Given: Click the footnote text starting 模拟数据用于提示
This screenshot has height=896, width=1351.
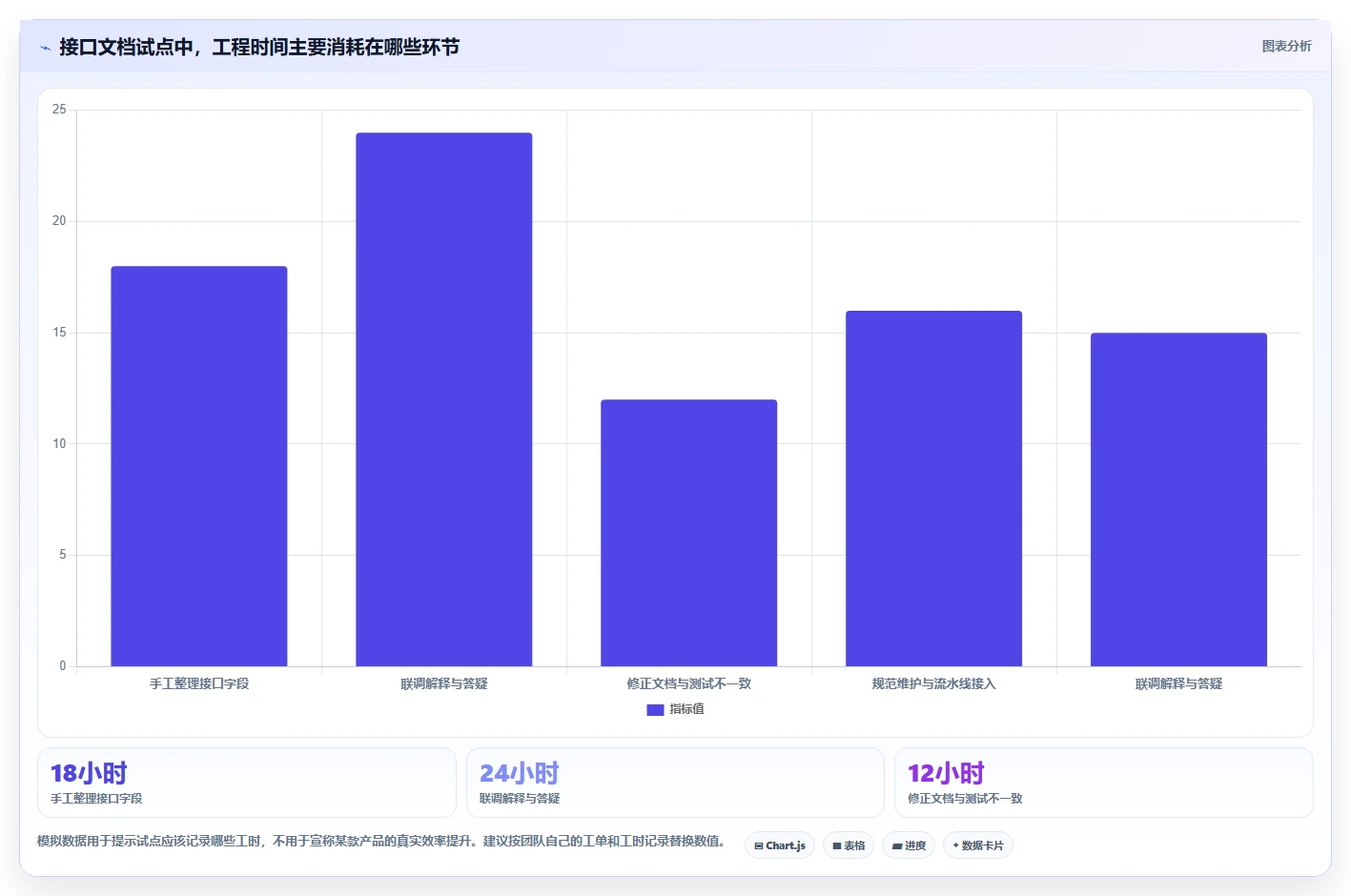Looking at the screenshot, I should 381,841.
